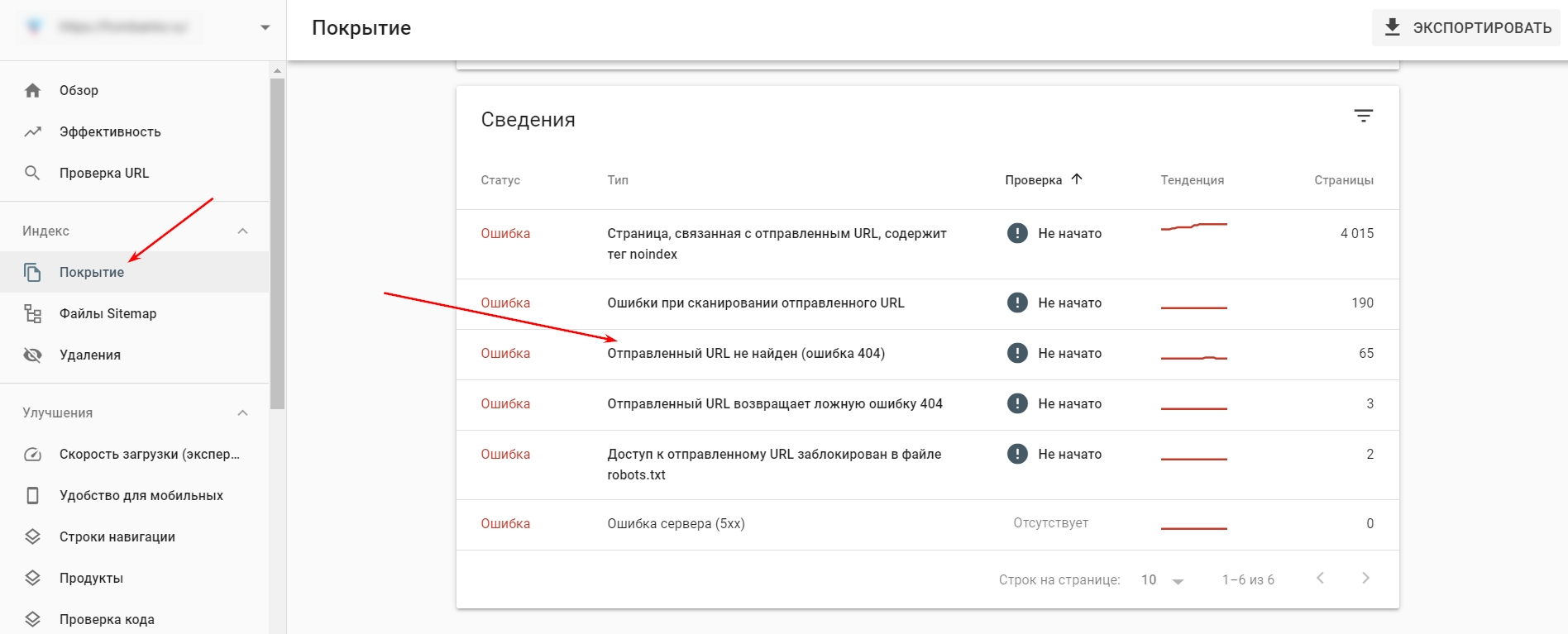This screenshot has height=634, width=1568.
Task: Open the Продукты menu item
Action: pos(135,578)
